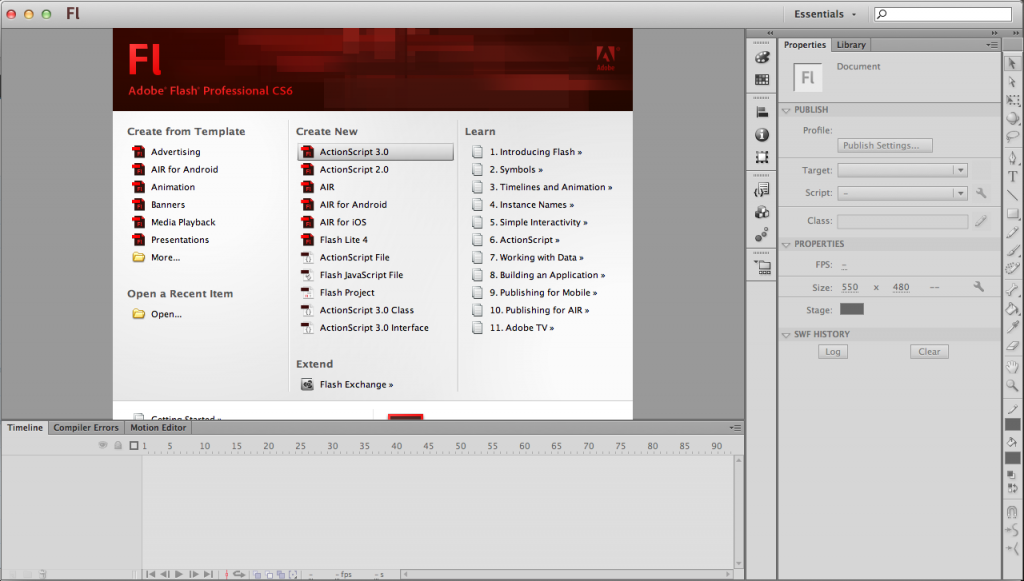Open the Flash Exchange link
Image resolution: width=1024 pixels, height=581 pixels.
[x=356, y=385]
